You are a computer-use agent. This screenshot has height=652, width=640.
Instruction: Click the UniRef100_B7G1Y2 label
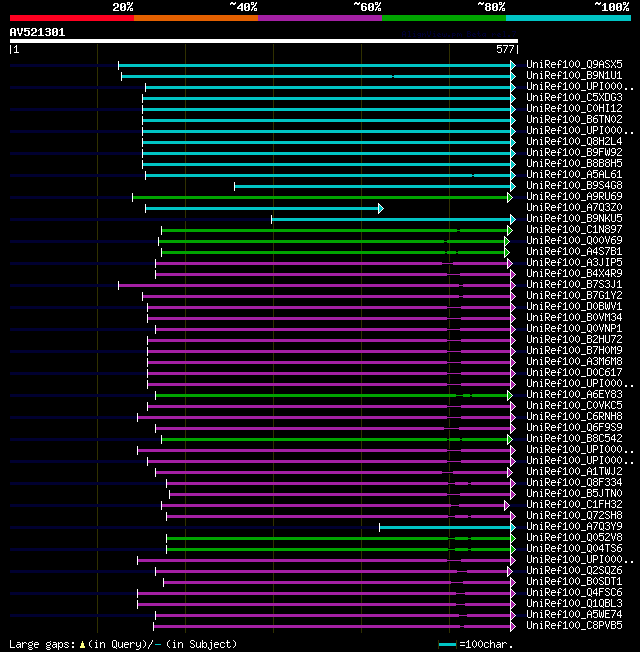(x=574, y=296)
